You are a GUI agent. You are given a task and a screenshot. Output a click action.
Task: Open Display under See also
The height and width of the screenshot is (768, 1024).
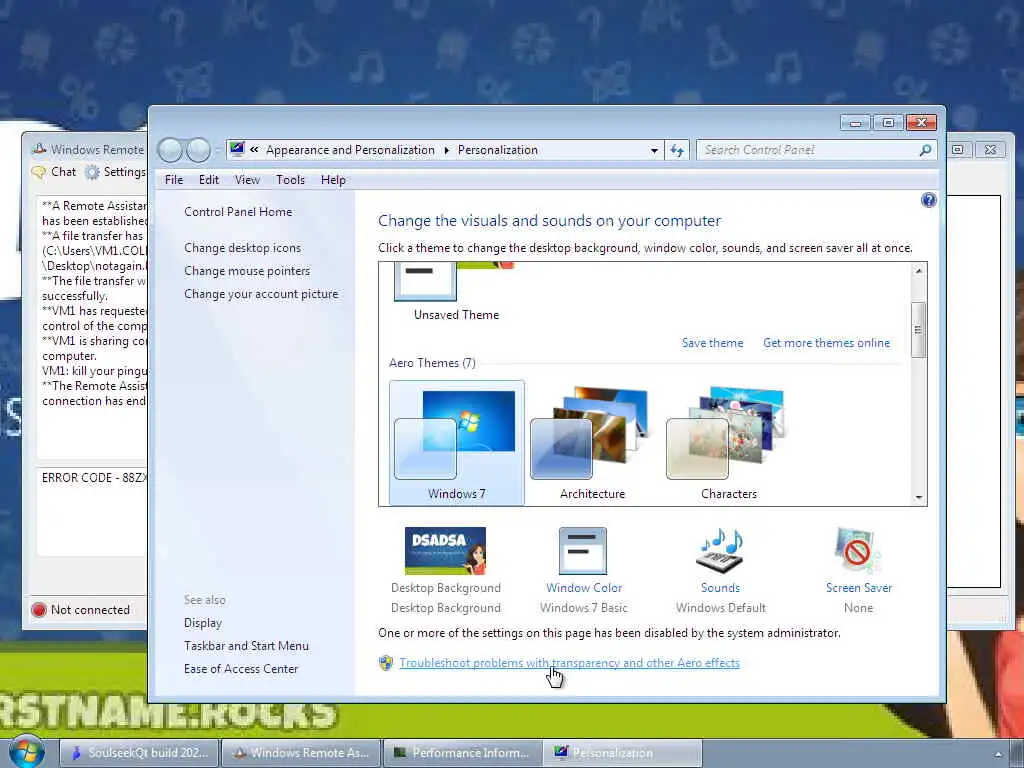pos(203,623)
